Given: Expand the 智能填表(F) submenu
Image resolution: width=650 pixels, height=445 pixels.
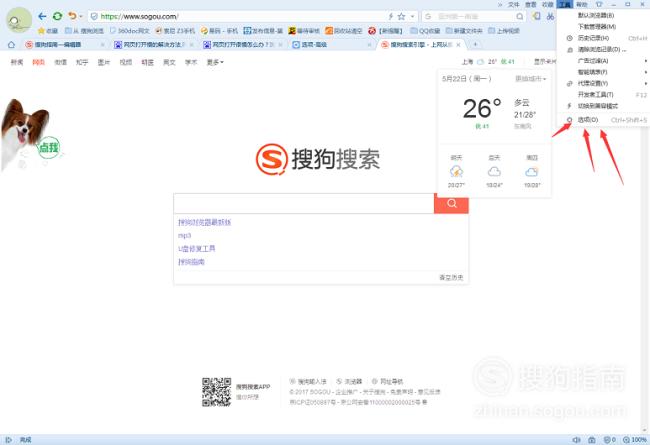Looking at the screenshot, I should 604,72.
